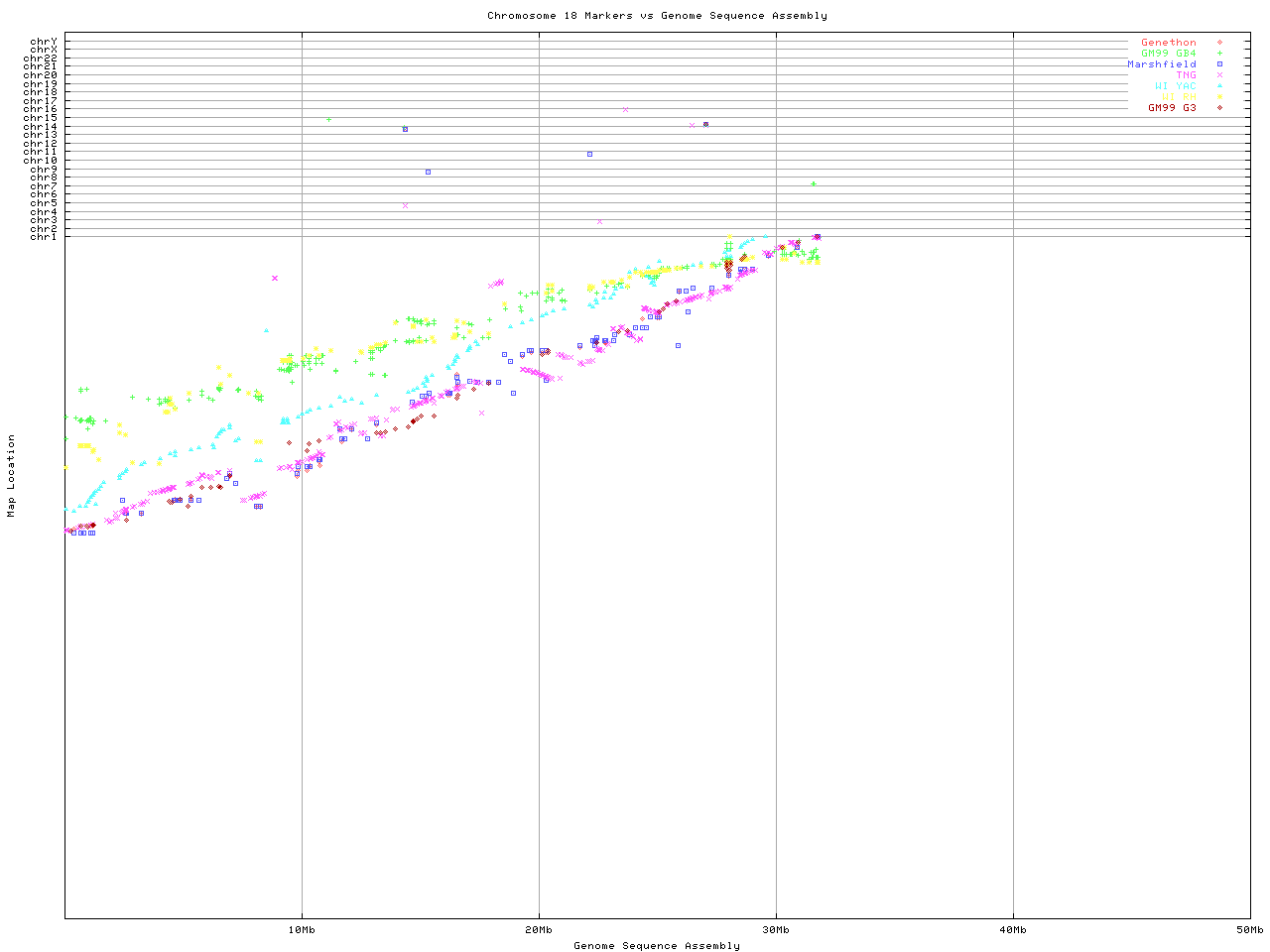1270x952 pixels.
Task: Click the cyan triangle WI YAC legend symbol
Action: pos(1219,86)
